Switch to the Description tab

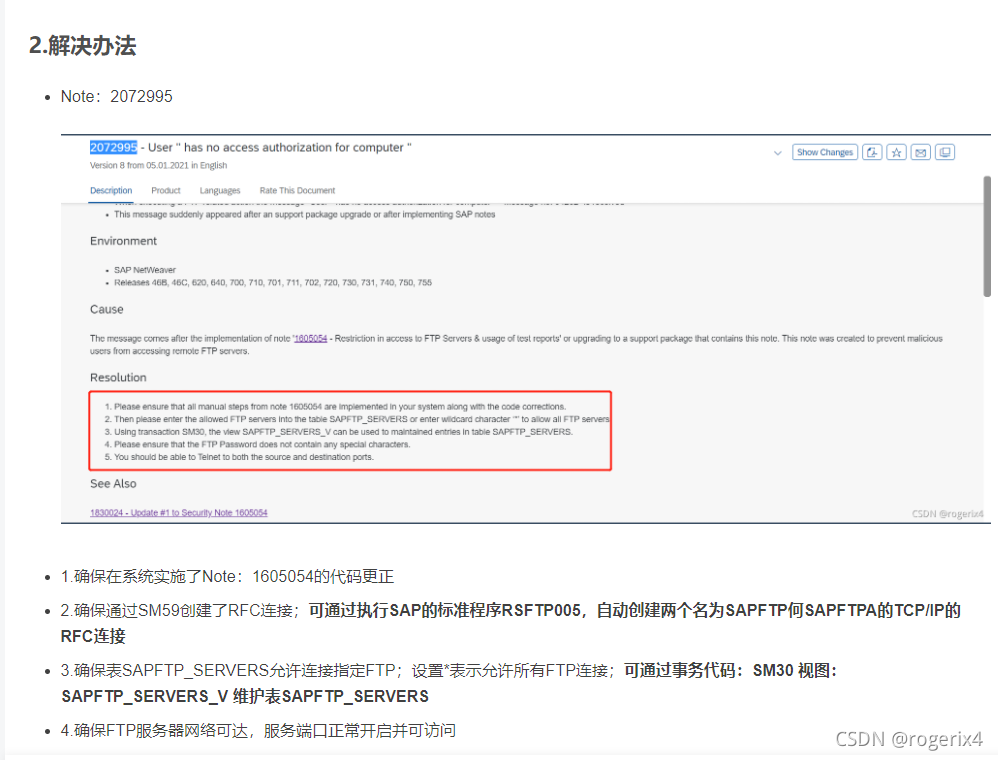click(111, 190)
